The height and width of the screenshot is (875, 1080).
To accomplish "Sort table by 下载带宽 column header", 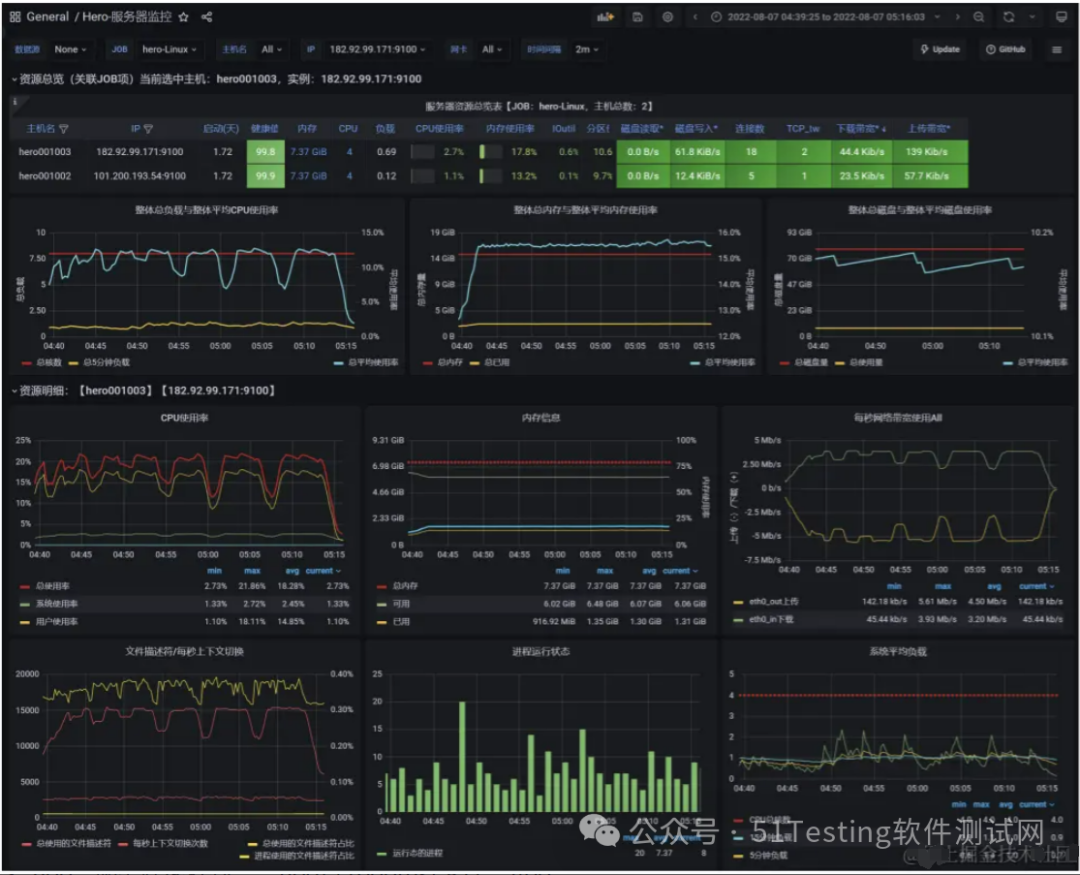I will pyautogui.click(x=861, y=129).
